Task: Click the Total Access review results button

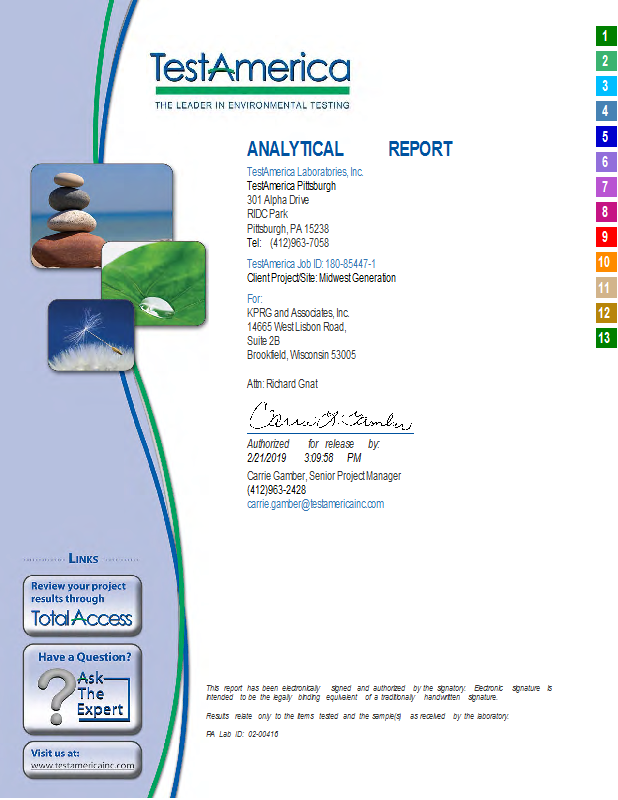Action: (x=82, y=606)
